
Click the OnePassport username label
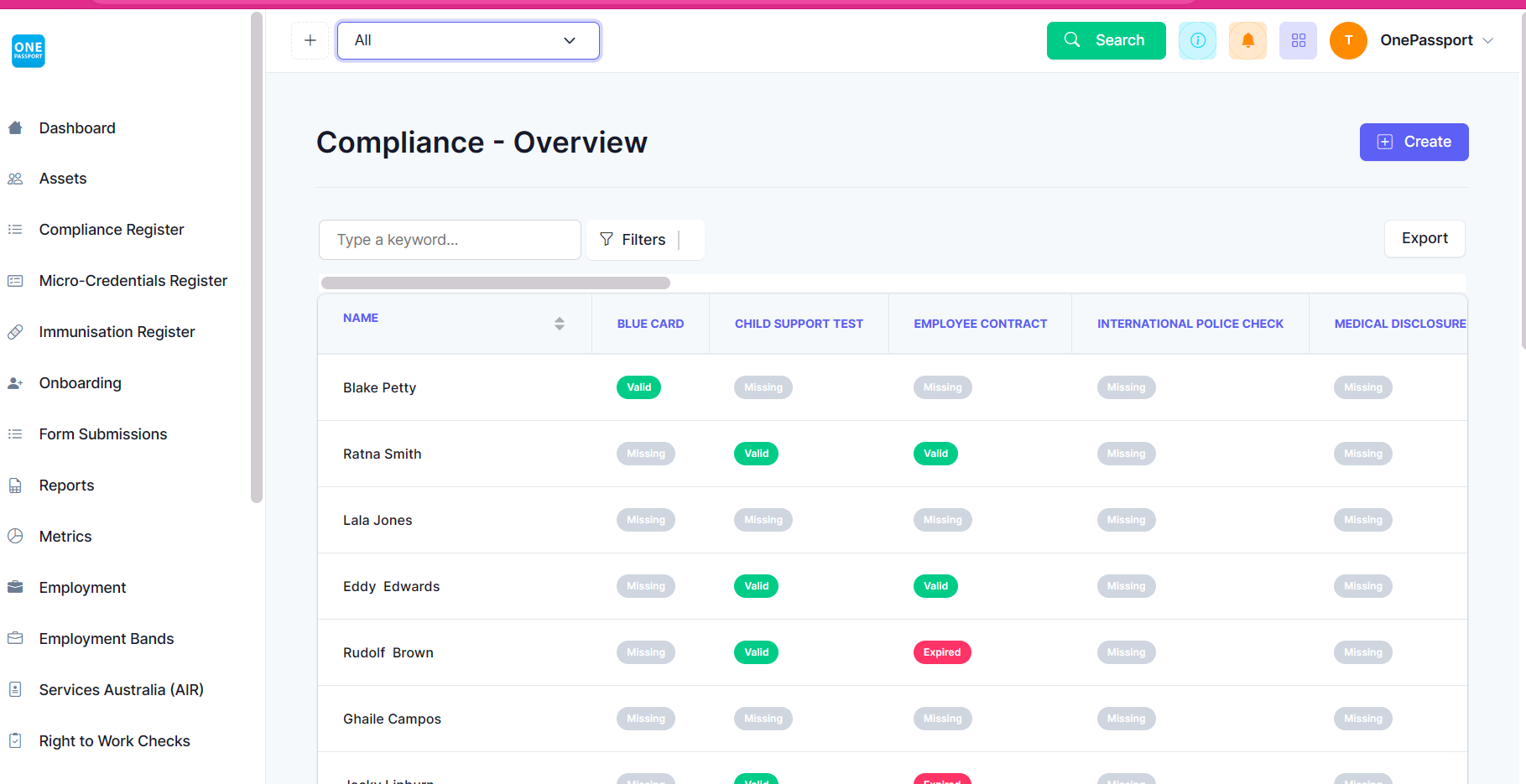pyautogui.click(x=1426, y=40)
